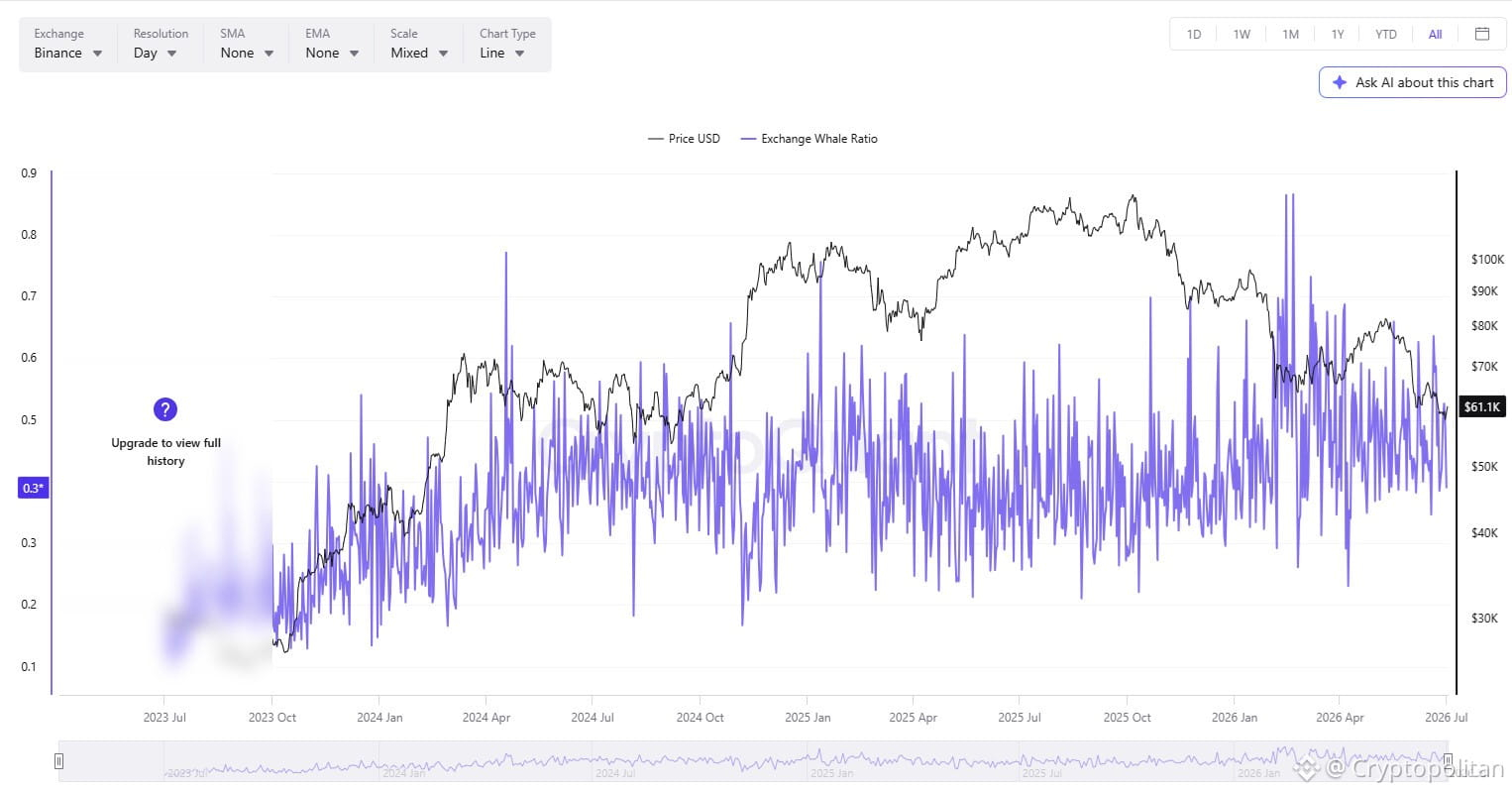The height and width of the screenshot is (793, 1512).
Task: Open the calendar date picker icon
Action: [x=1482, y=34]
